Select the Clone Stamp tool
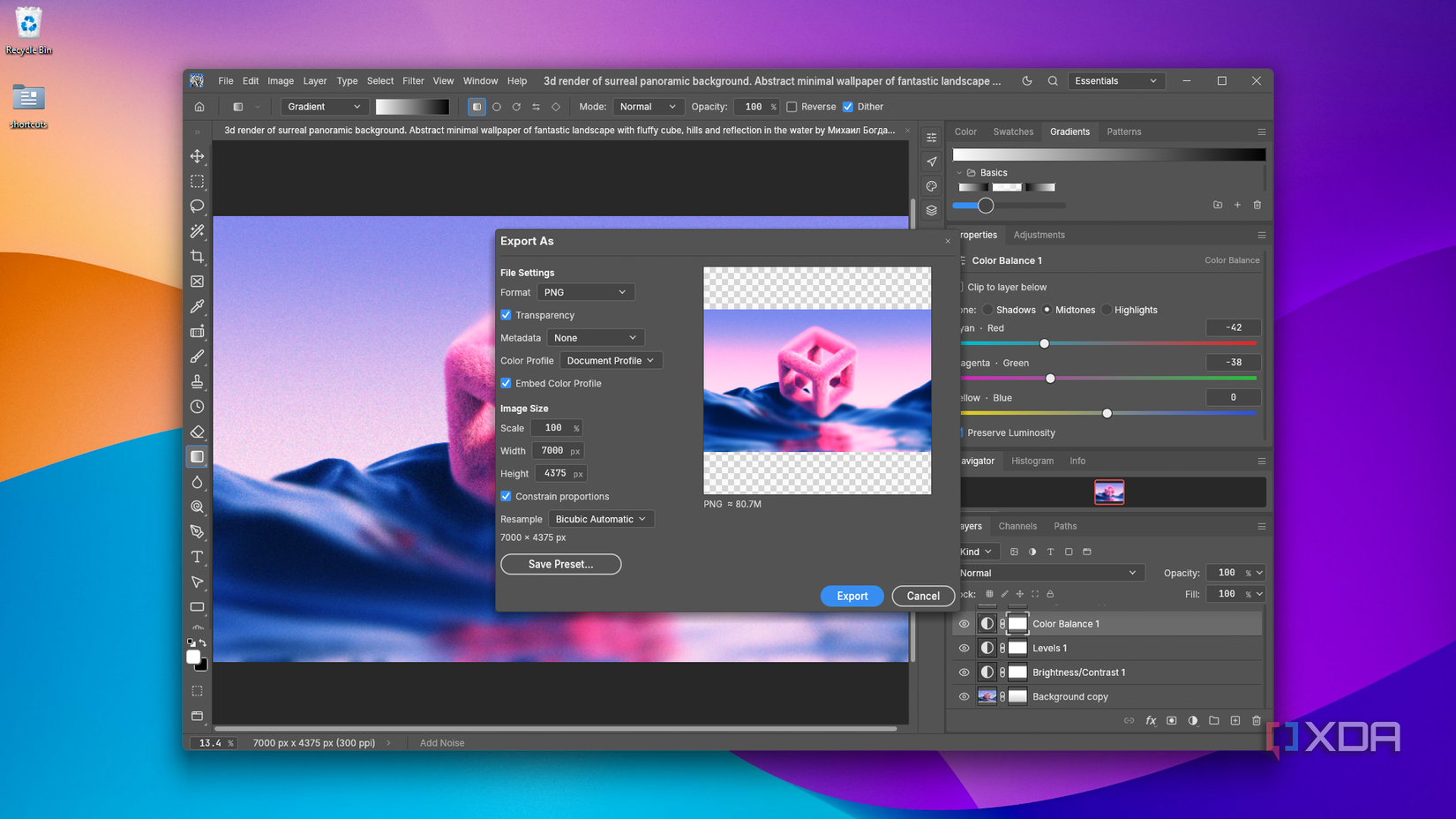The width and height of the screenshot is (1456, 819). click(197, 381)
